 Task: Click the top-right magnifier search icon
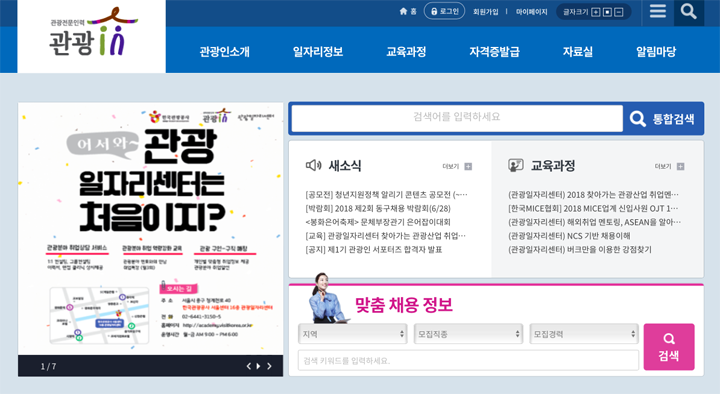coord(688,11)
